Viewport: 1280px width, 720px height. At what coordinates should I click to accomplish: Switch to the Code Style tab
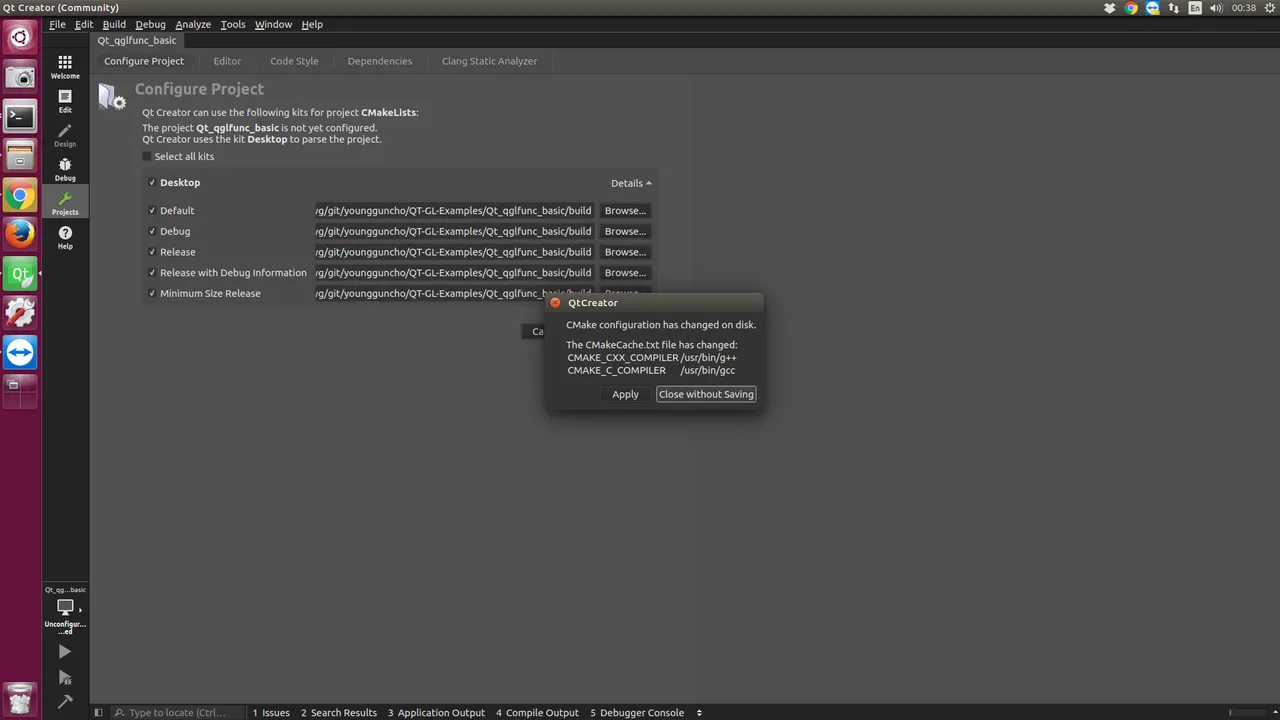pos(294,61)
